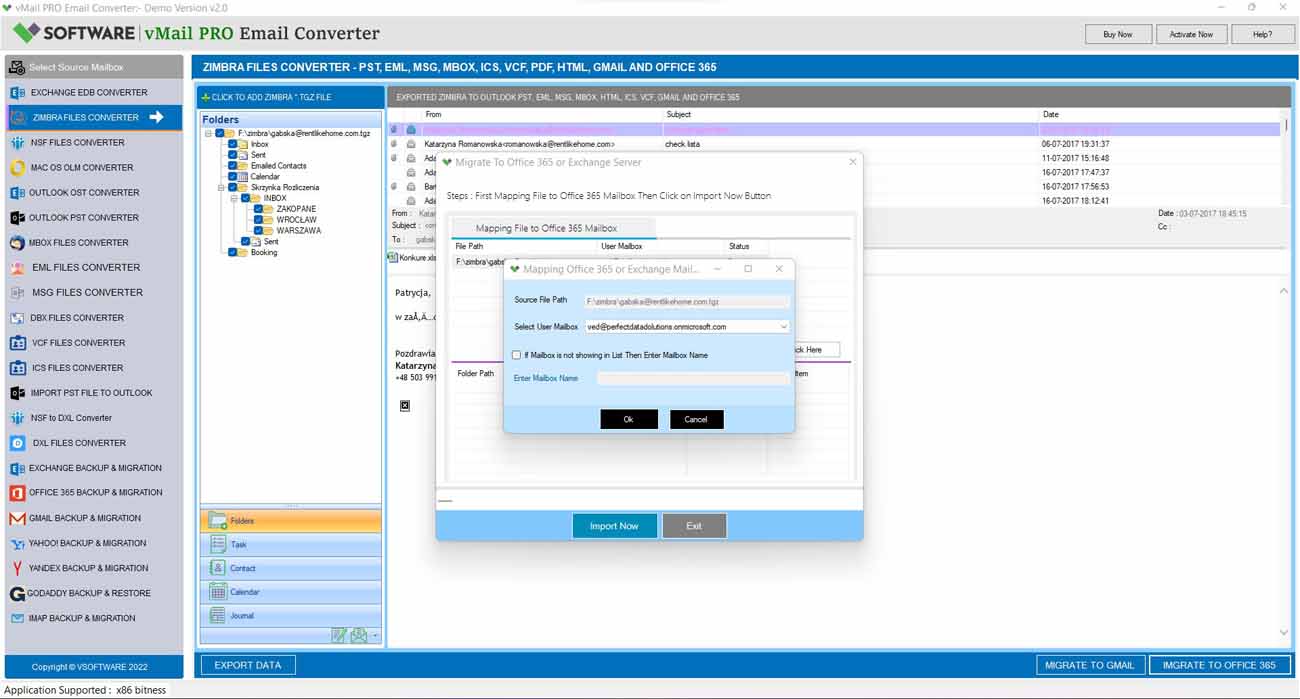Switch to the Calendar pane

point(291,592)
